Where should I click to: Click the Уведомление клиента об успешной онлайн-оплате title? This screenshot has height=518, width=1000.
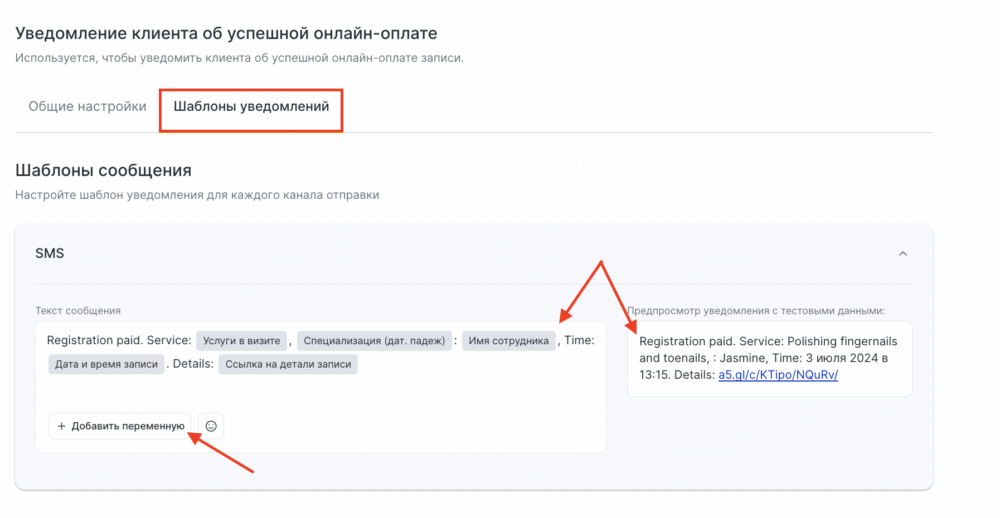coord(226,33)
